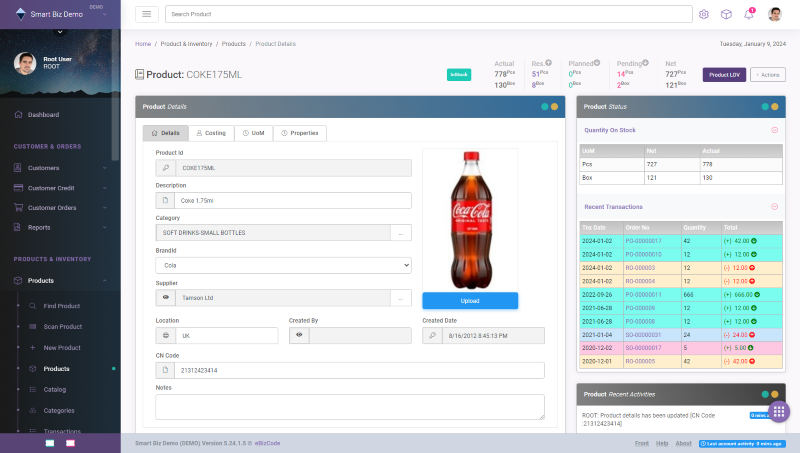
Task: Expand the Customers sidebar menu
Action: pyautogui.click(x=105, y=168)
